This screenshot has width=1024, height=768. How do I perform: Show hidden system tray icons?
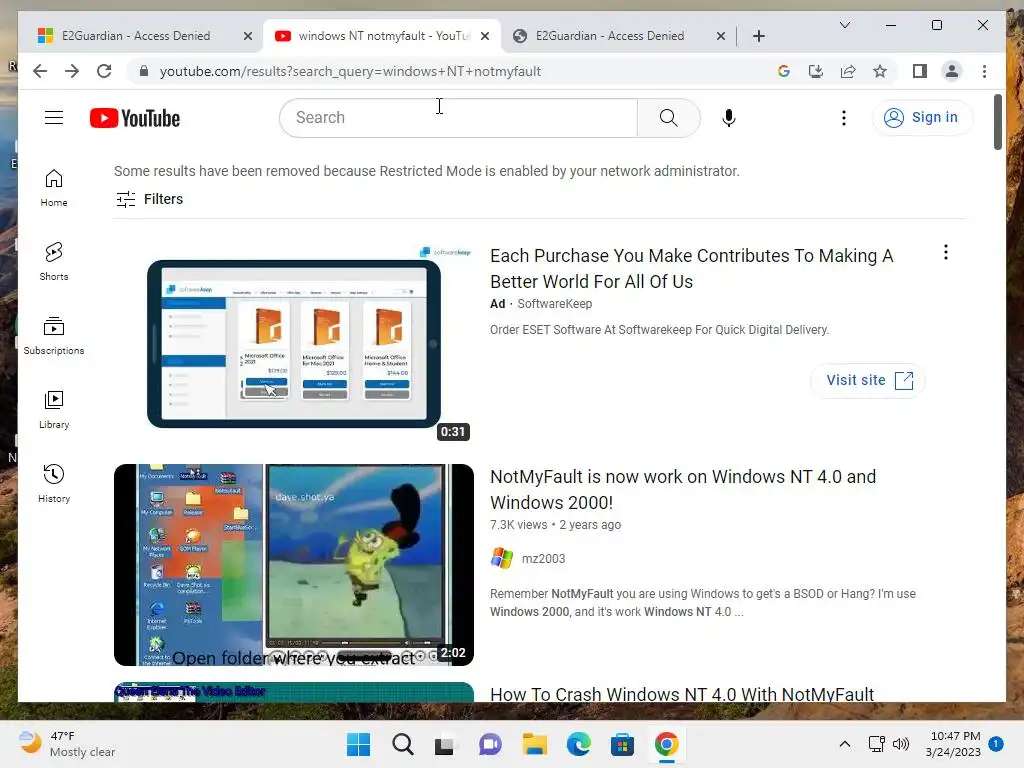(844, 744)
